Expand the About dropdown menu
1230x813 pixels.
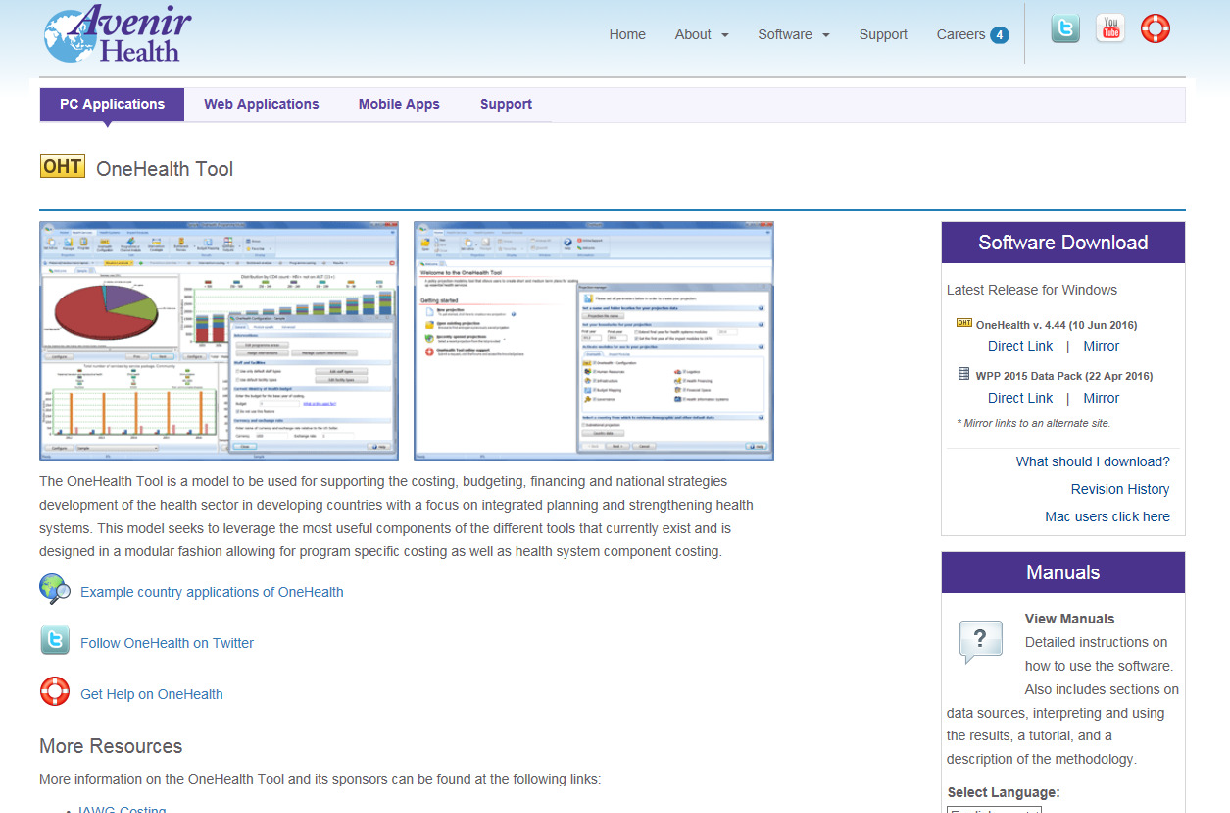coord(701,34)
